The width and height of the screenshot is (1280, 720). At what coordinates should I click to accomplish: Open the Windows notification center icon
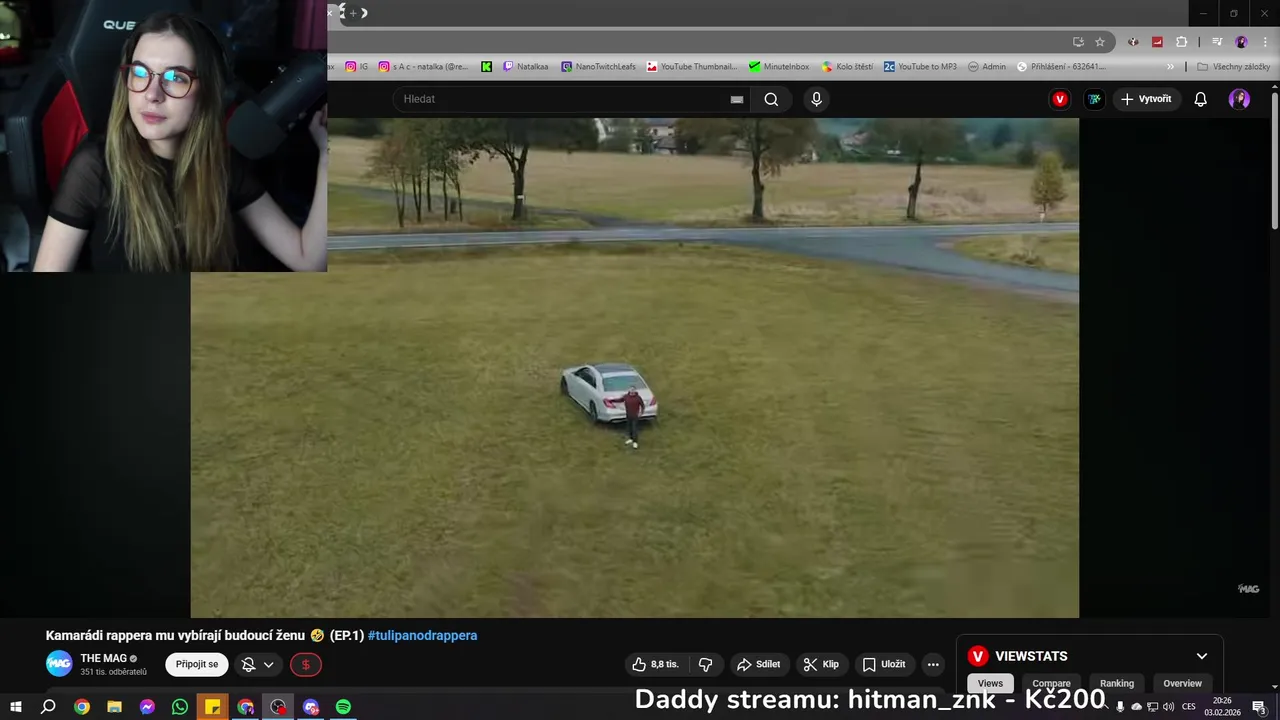(1259, 707)
